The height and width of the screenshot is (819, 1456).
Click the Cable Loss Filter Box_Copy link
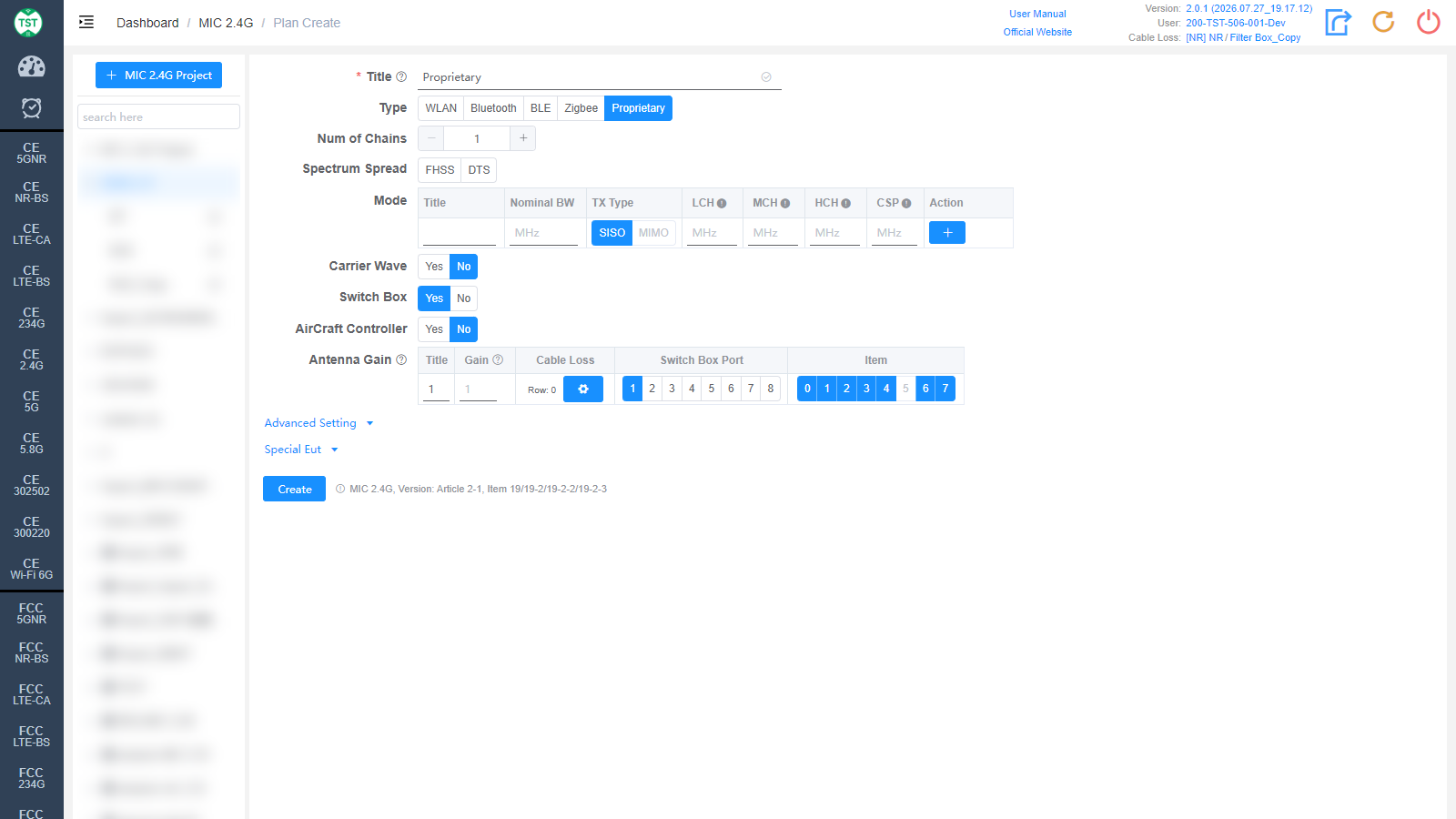(1243, 37)
